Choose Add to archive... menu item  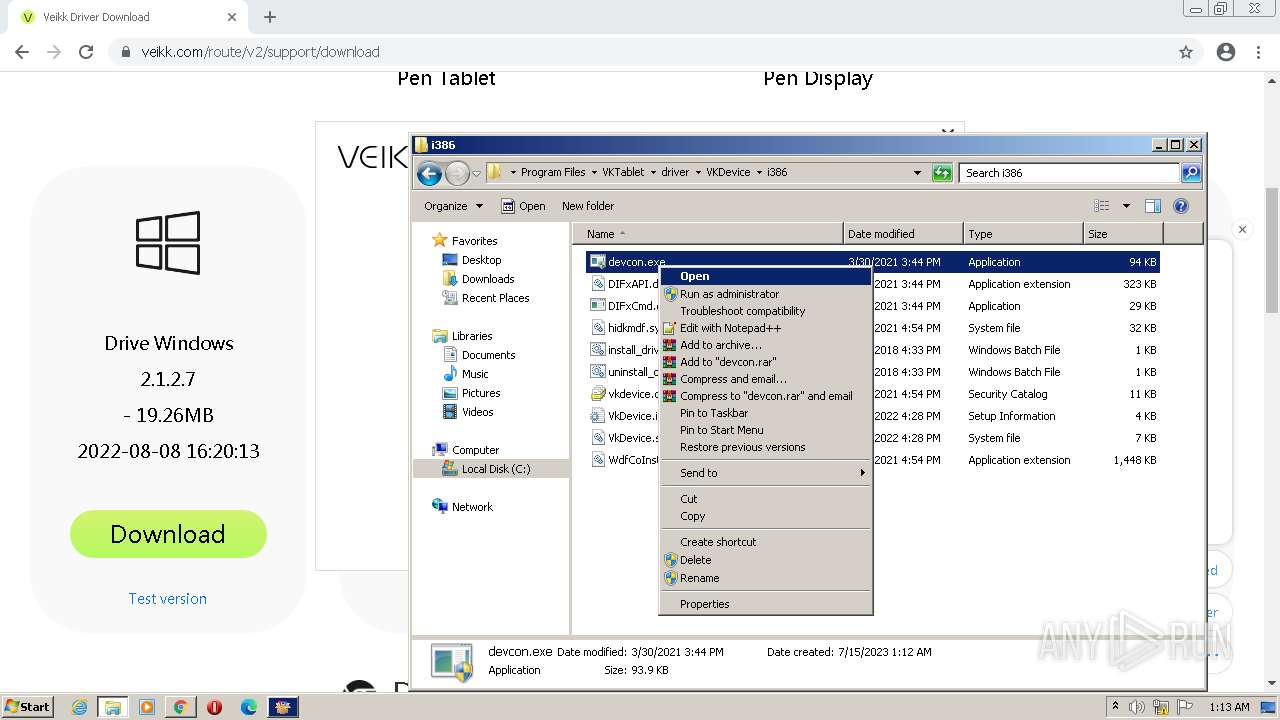coord(765,345)
